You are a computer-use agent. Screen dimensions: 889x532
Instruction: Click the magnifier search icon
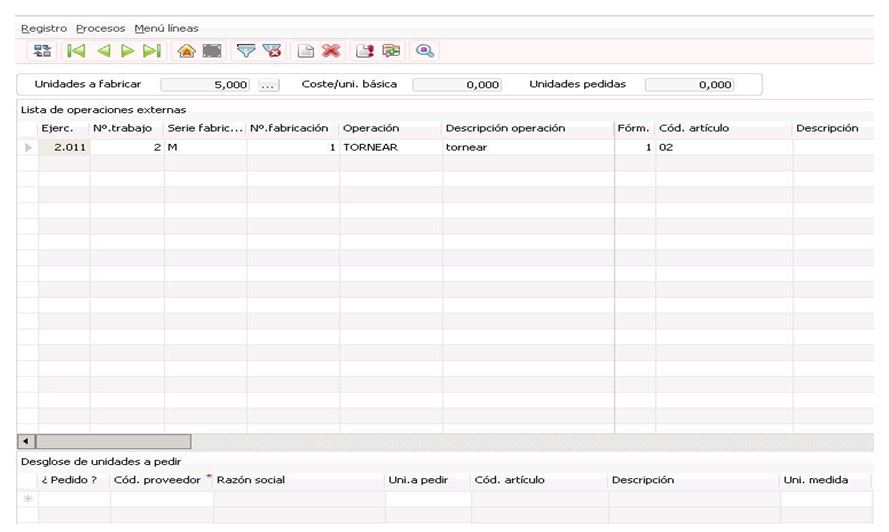(425, 51)
